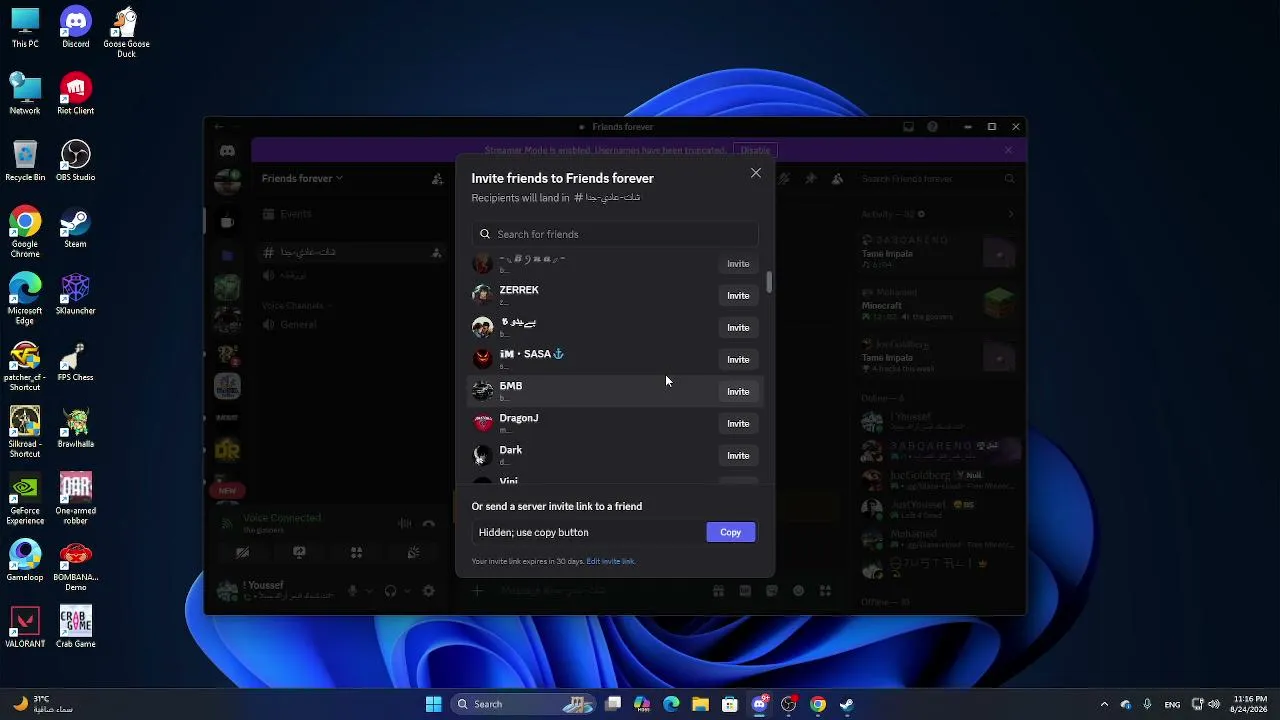Select the OBS Studio desktop icon
The height and width of the screenshot is (720, 1280).
click(76, 160)
